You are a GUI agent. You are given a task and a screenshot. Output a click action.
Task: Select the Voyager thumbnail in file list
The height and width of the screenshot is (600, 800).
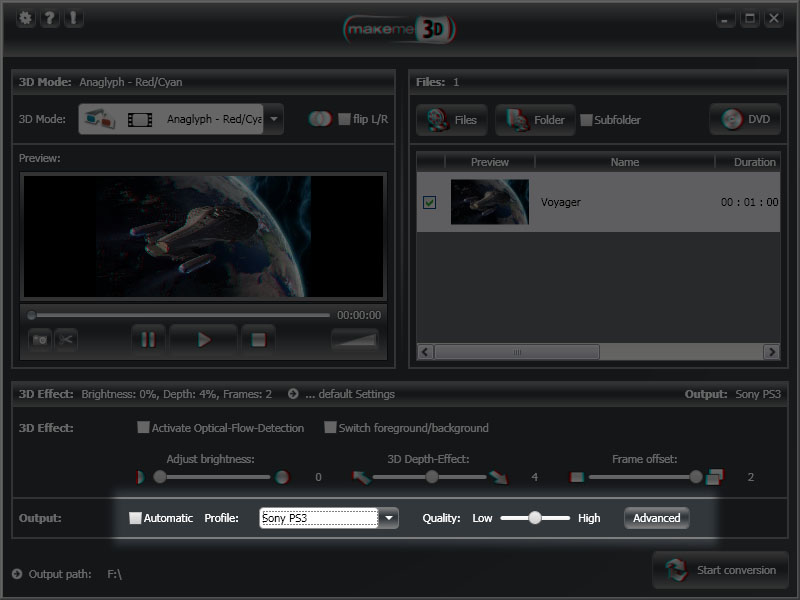[490, 202]
